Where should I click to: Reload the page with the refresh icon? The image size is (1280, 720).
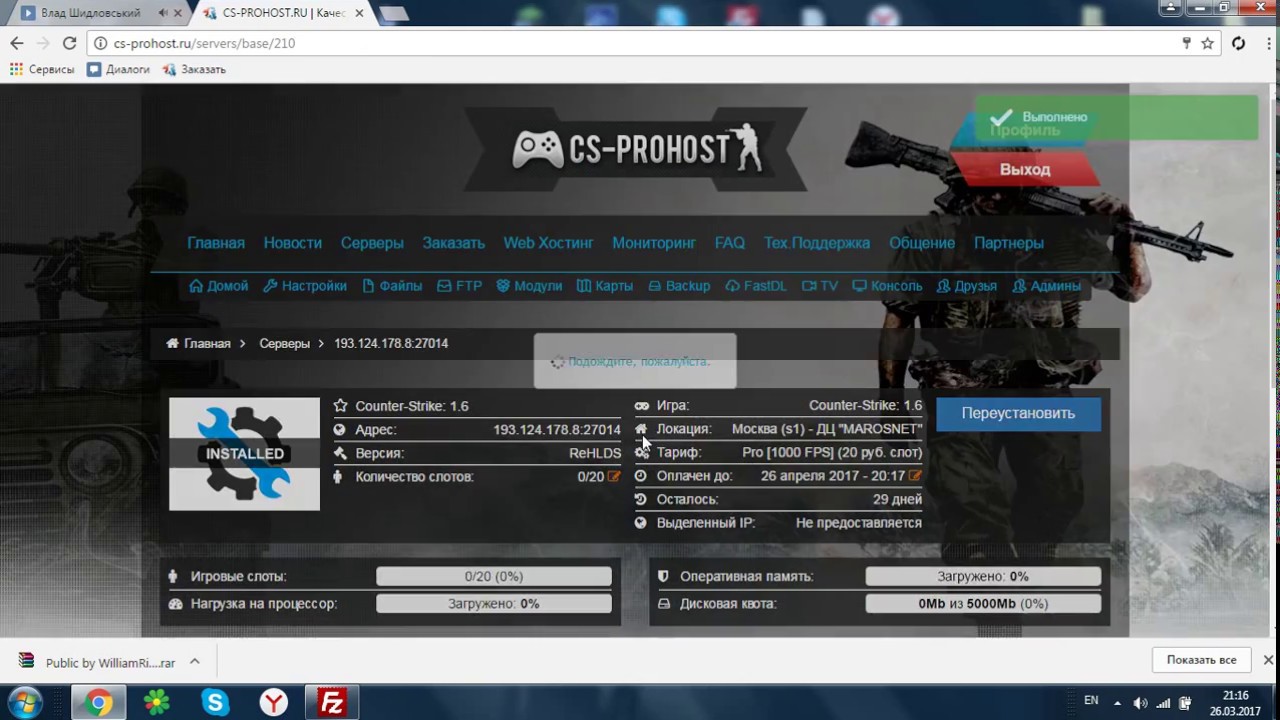69,43
